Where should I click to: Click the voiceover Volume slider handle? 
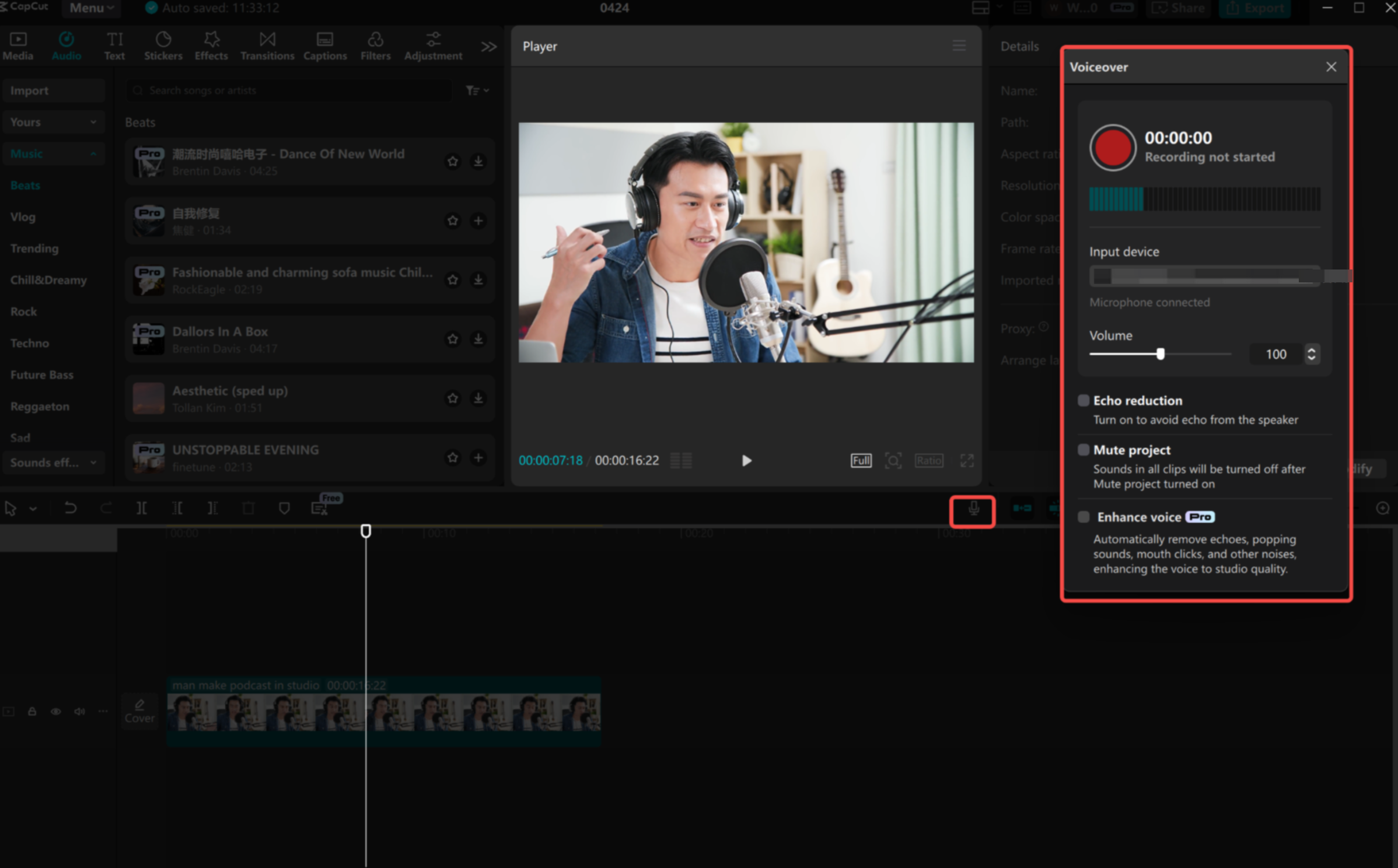tap(1161, 354)
